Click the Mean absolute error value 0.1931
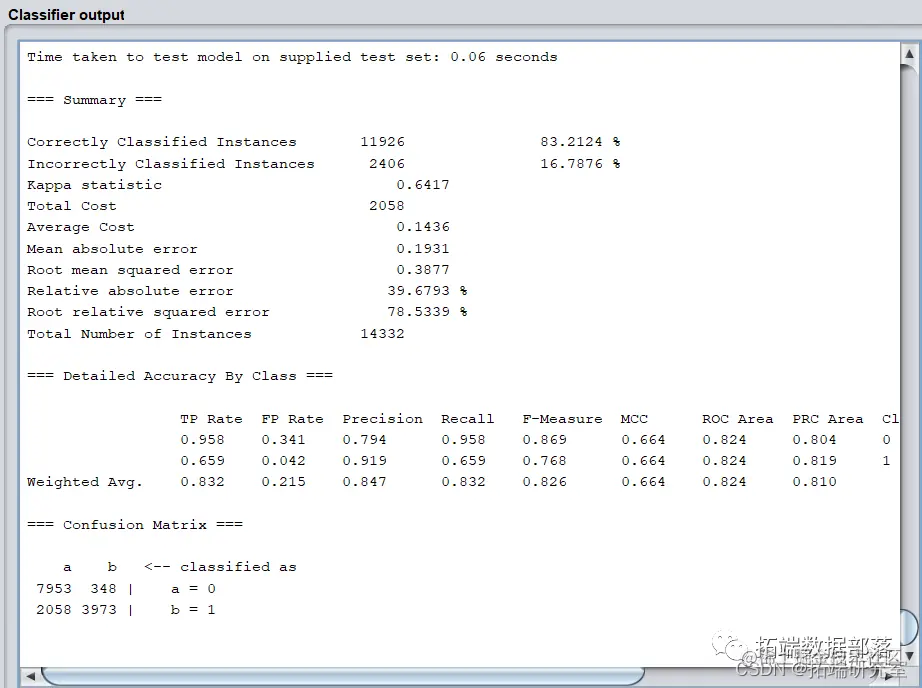Viewport: 922px width, 688px height. (423, 249)
